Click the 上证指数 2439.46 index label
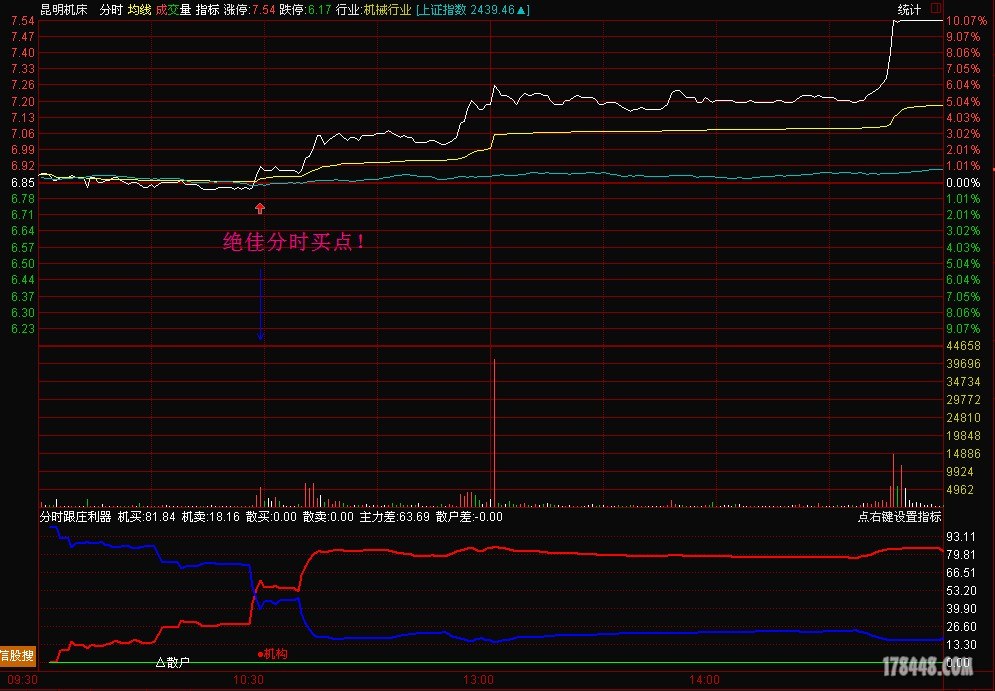995x691 pixels. click(473, 10)
